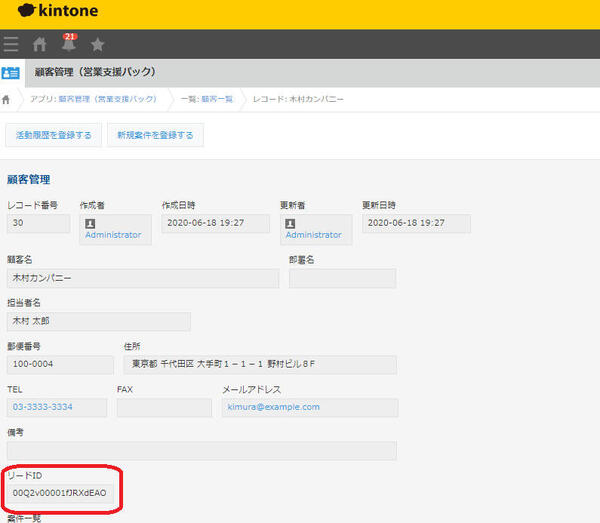
Task: Open bookmarks star icon
Action: [98, 44]
